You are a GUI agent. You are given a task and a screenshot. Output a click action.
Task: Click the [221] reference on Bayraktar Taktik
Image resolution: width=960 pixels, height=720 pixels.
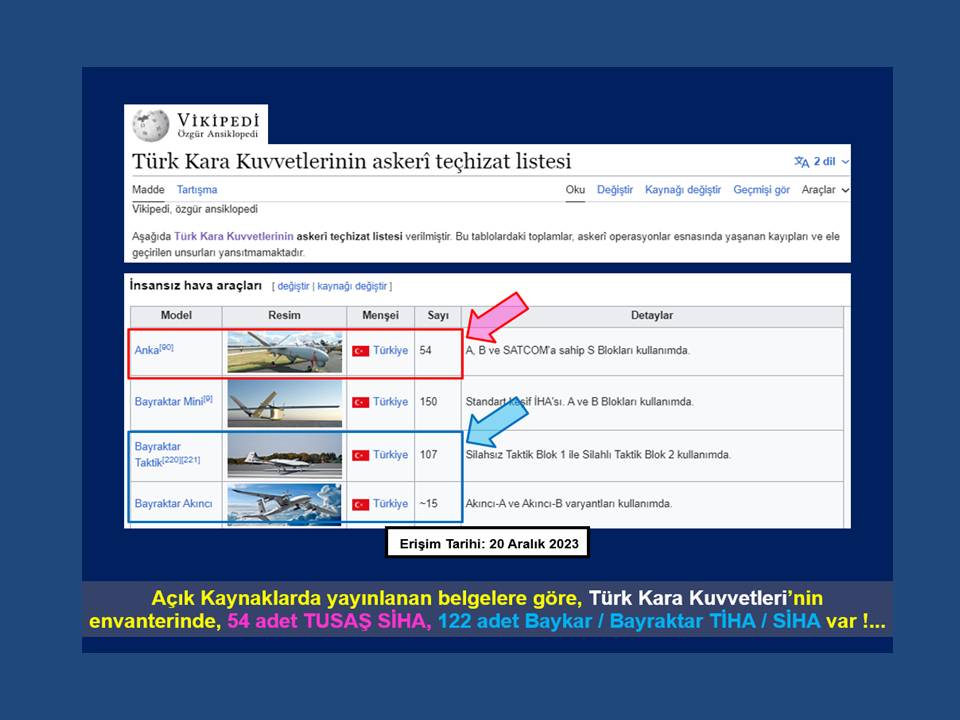point(190,459)
